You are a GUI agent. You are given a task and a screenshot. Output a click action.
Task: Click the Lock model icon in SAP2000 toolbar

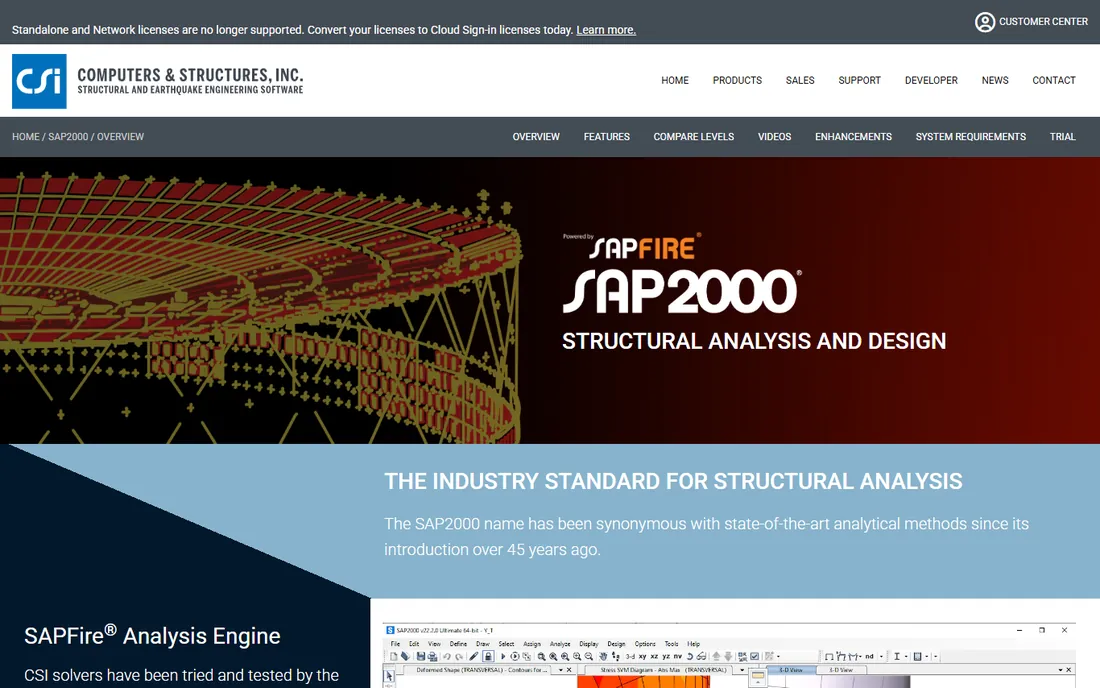point(488,656)
